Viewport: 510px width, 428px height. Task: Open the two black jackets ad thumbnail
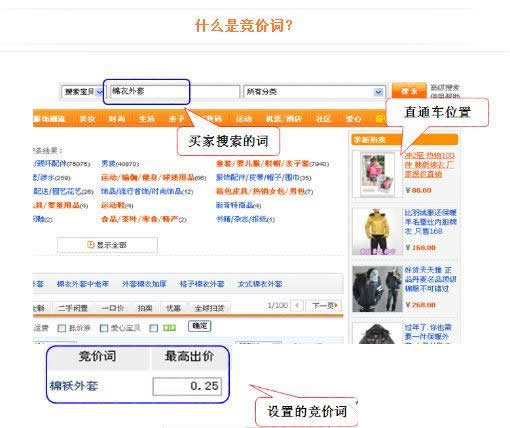377,289
